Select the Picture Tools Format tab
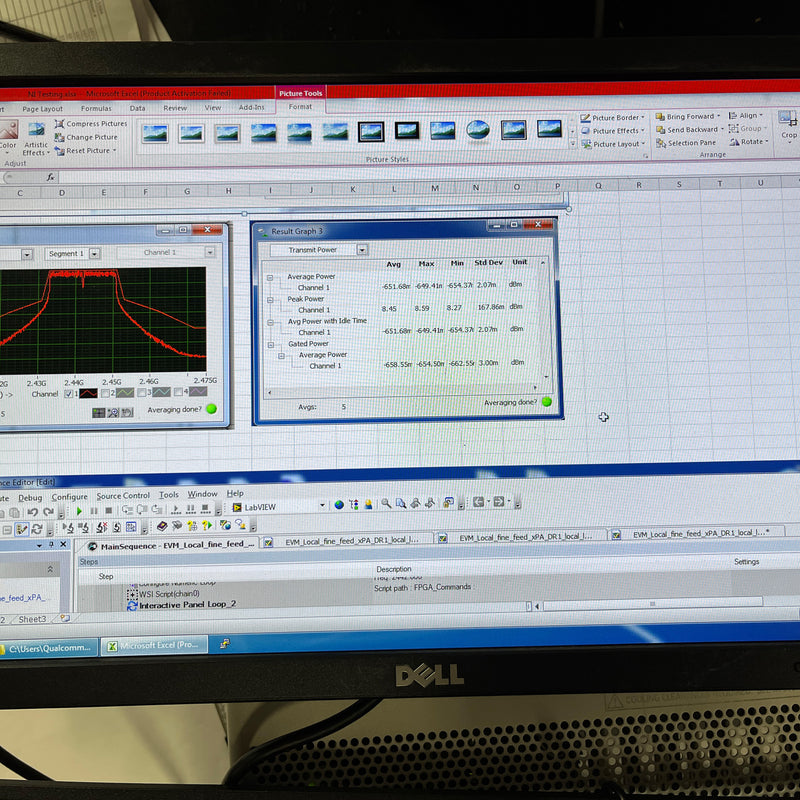 point(300,107)
